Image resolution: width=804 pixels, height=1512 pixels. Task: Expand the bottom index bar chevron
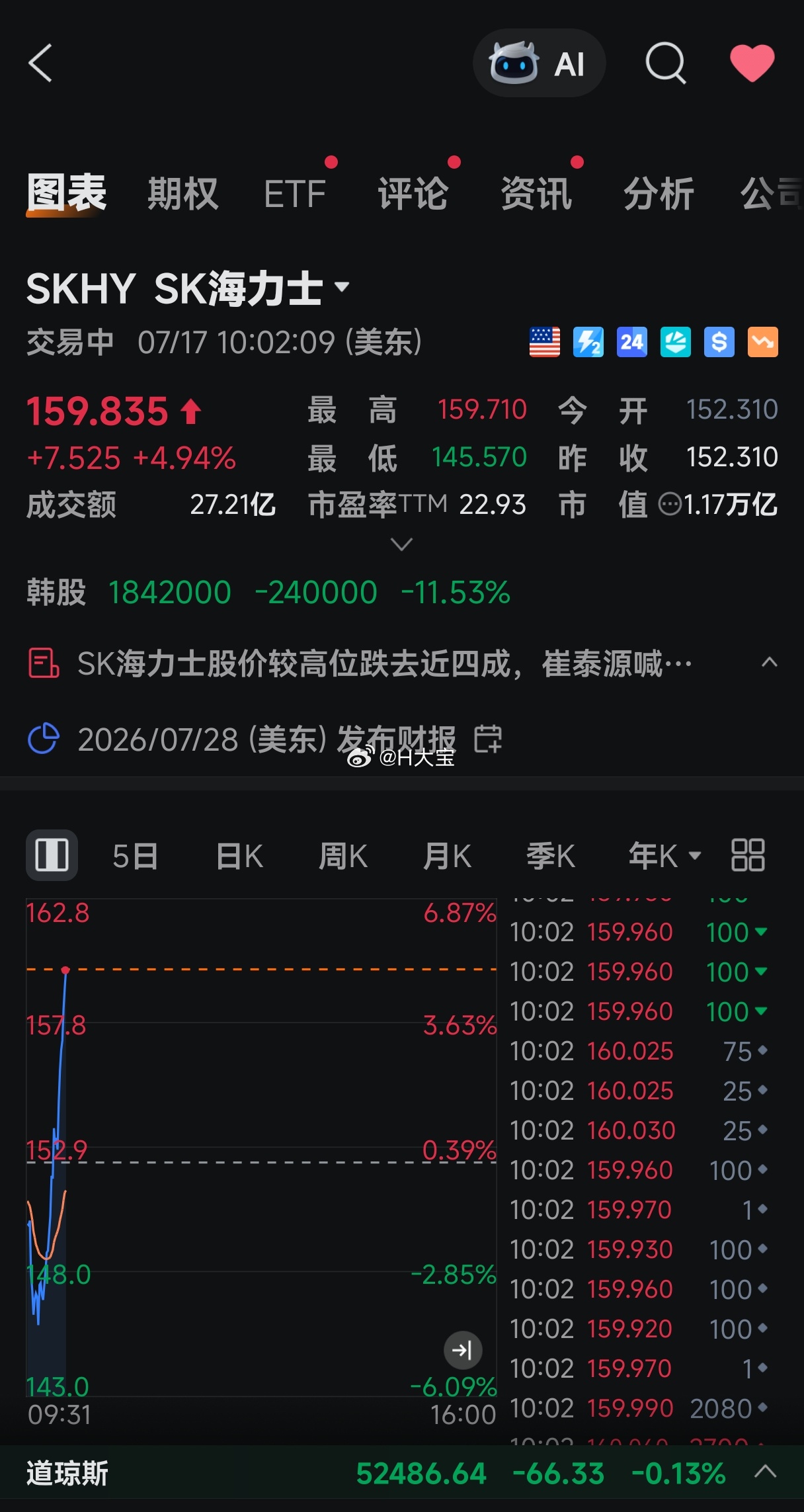pos(766,1472)
